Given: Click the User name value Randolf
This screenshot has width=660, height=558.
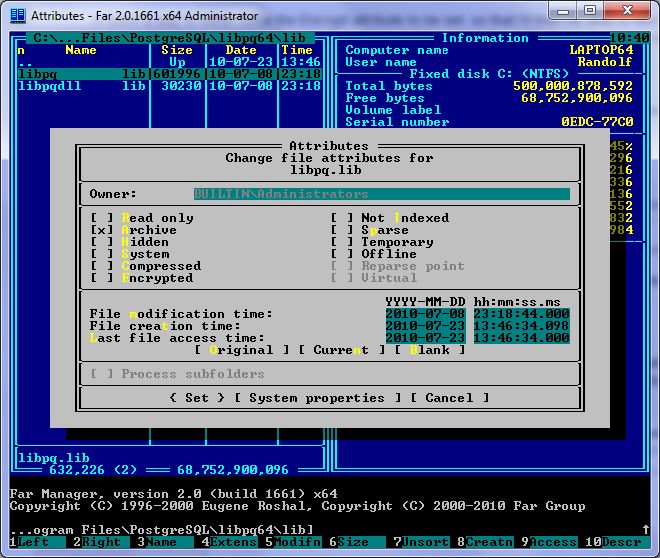Looking at the screenshot, I should pyautogui.click(x=605, y=62).
